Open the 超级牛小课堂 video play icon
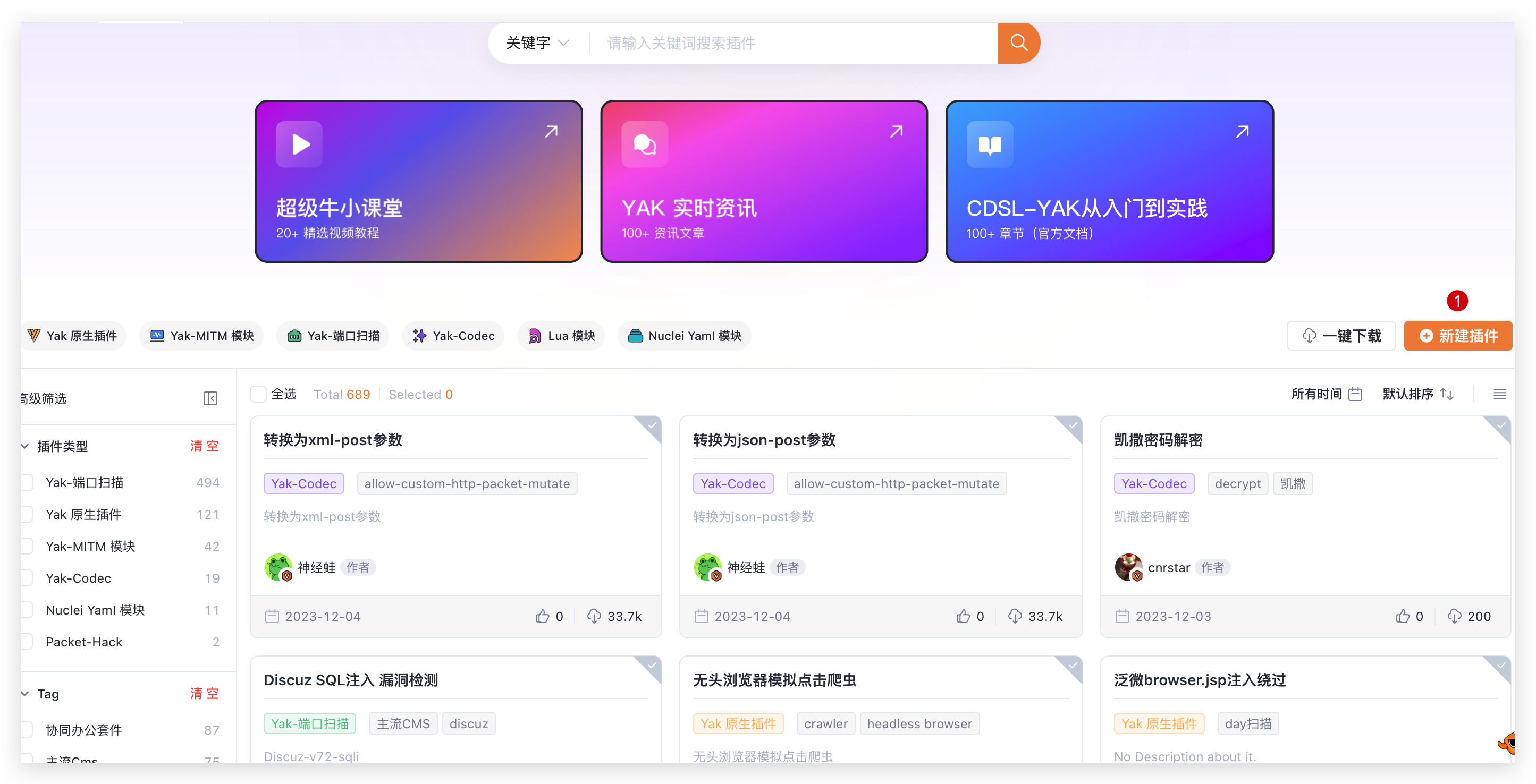Viewport: 1536px width, 784px height. point(299,144)
